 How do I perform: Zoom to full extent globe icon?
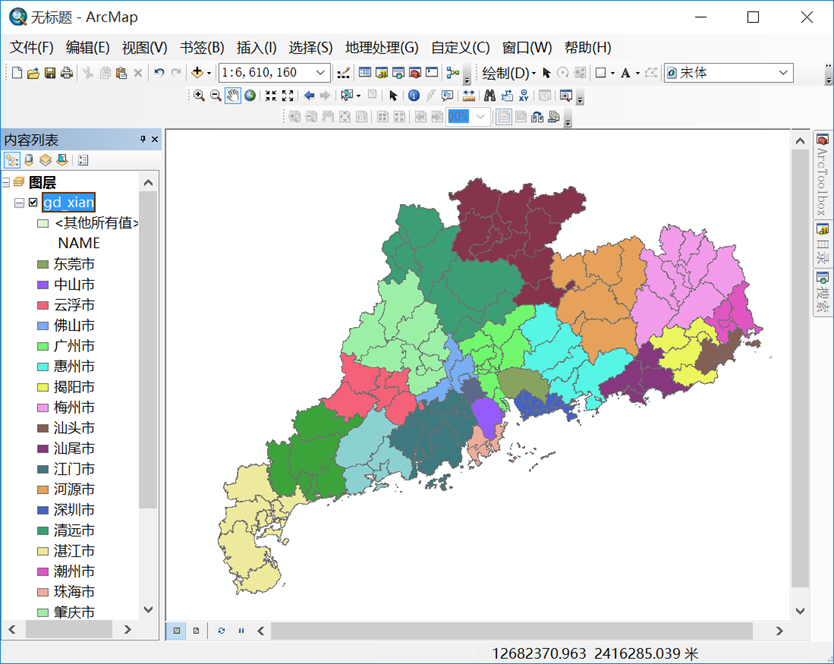pyautogui.click(x=249, y=96)
